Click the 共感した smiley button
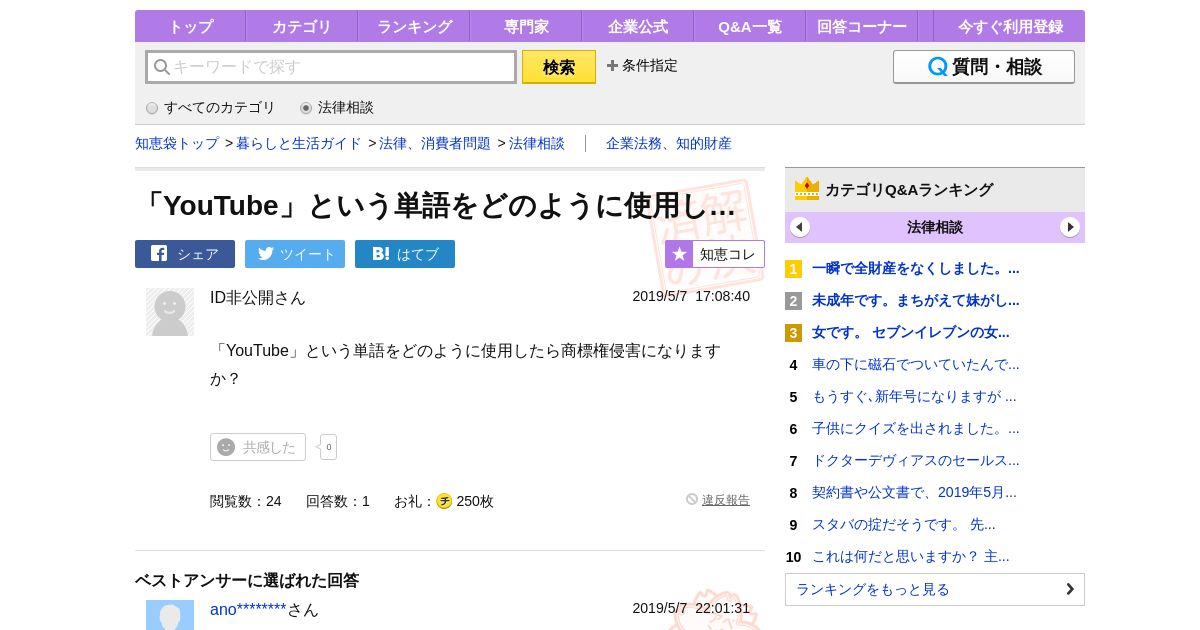 coord(258,447)
